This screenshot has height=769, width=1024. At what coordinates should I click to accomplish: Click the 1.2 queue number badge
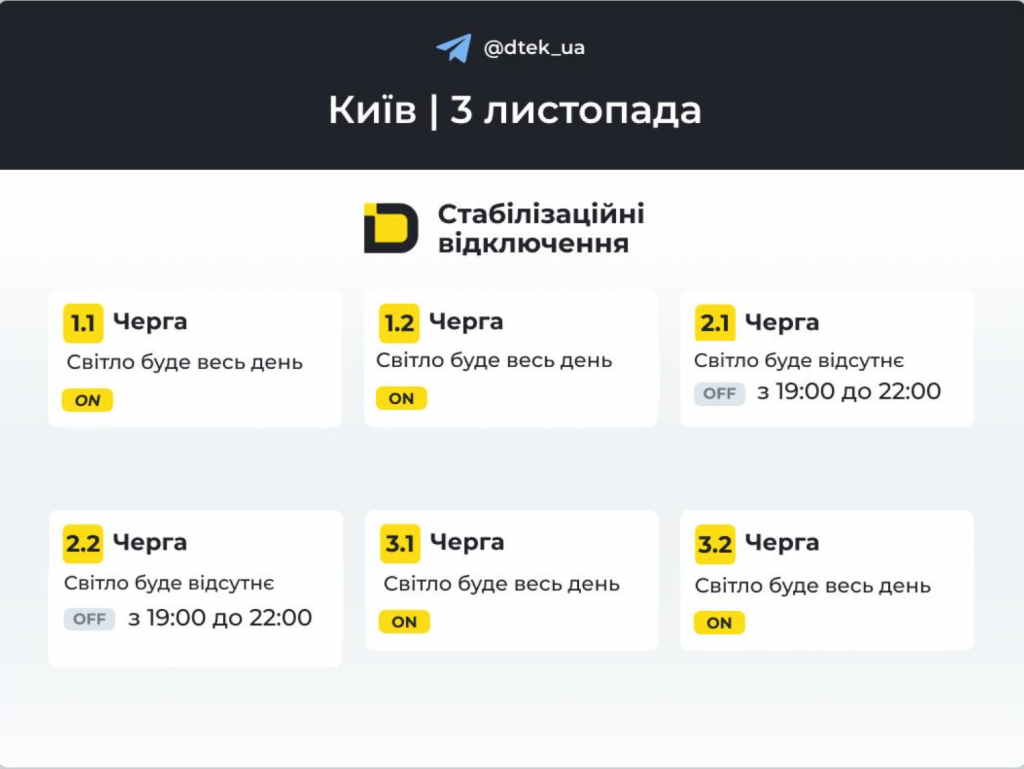399,323
